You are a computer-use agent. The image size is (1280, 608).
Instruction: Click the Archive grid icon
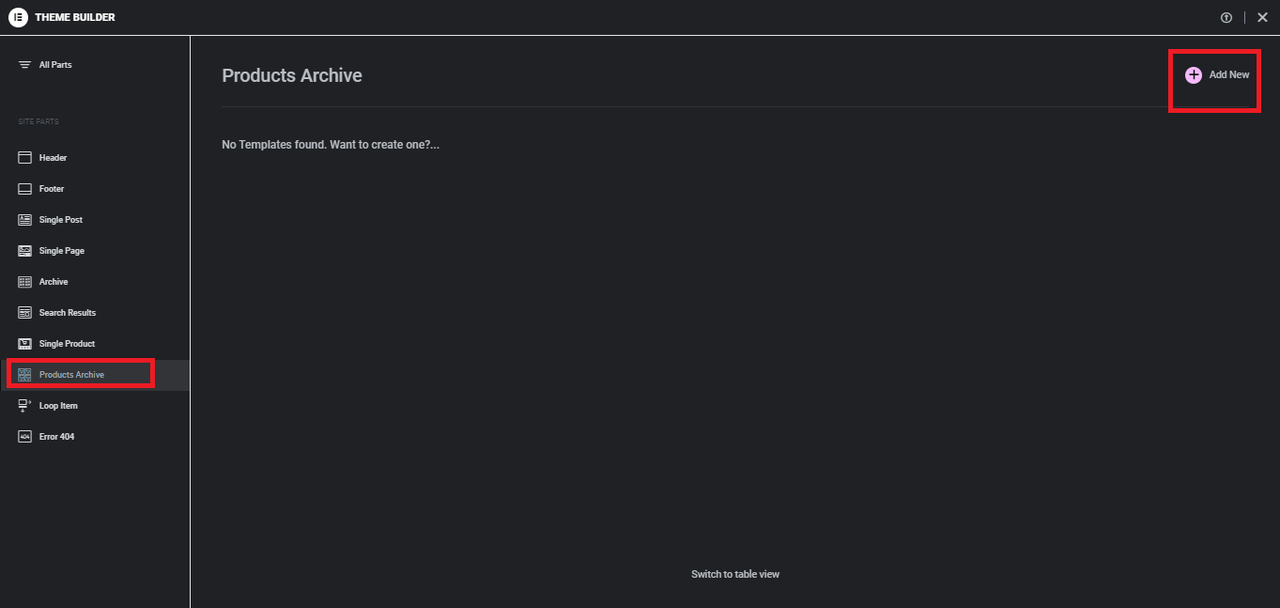(25, 282)
